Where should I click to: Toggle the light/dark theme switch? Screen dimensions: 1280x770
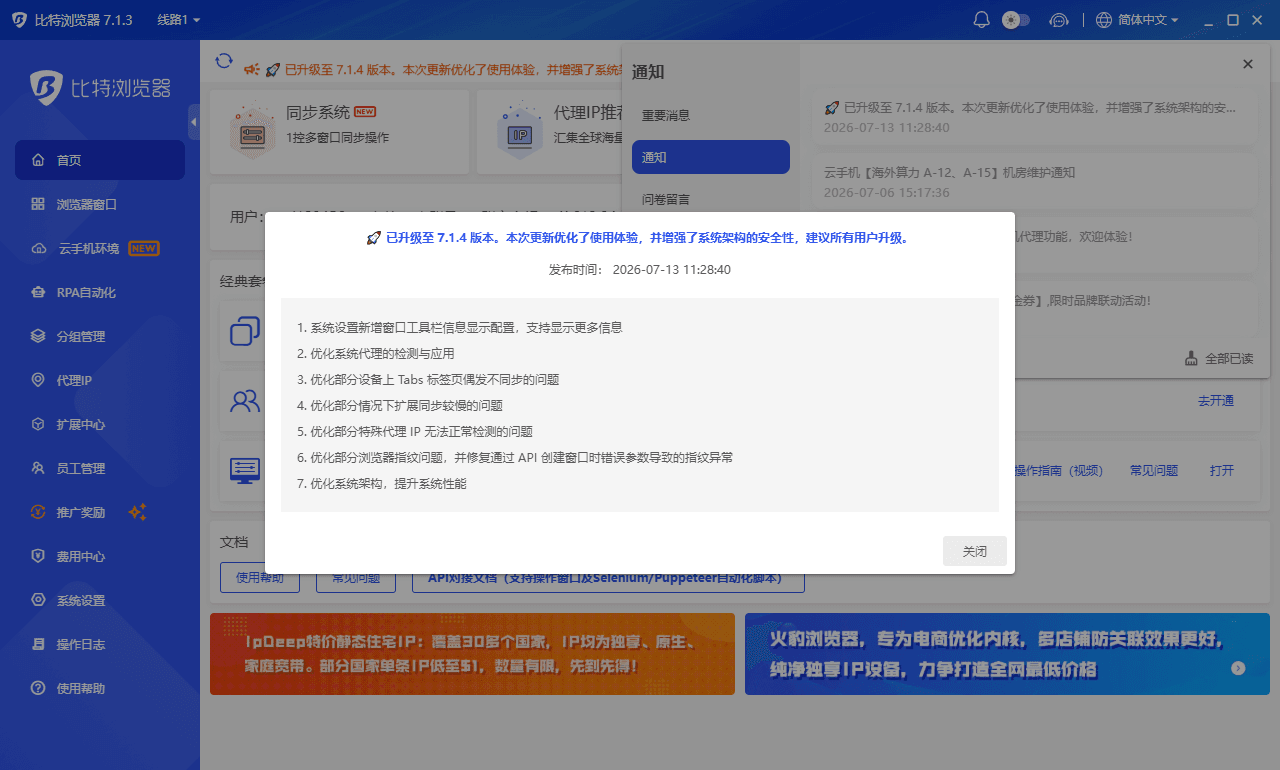(1015, 20)
